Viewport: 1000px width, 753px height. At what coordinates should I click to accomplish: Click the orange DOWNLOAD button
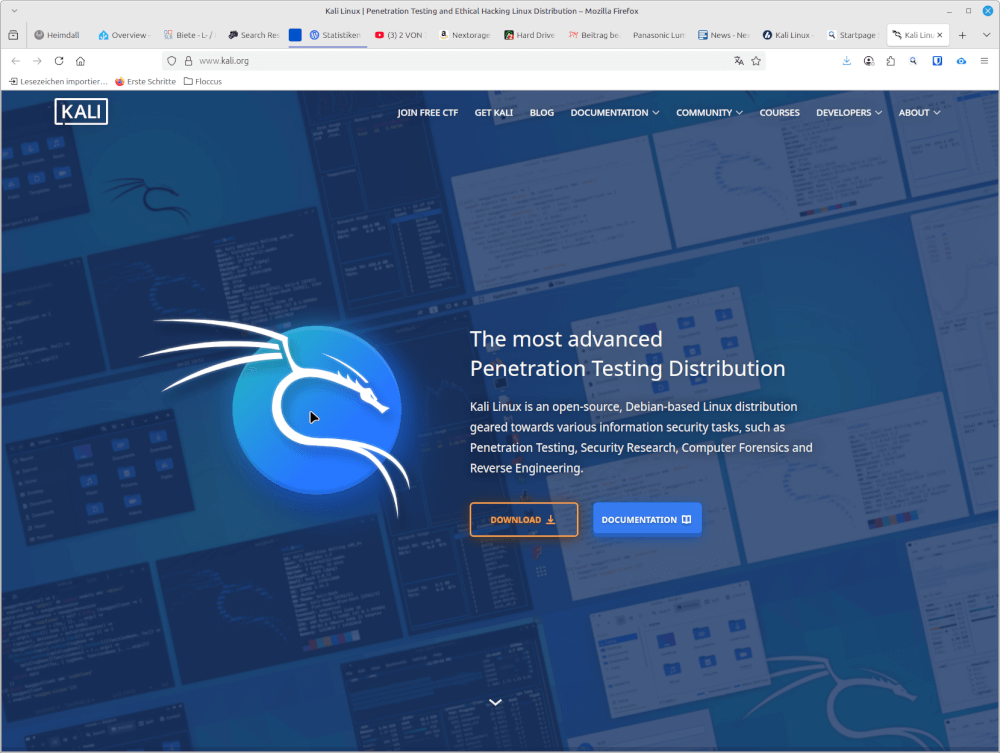(x=524, y=520)
